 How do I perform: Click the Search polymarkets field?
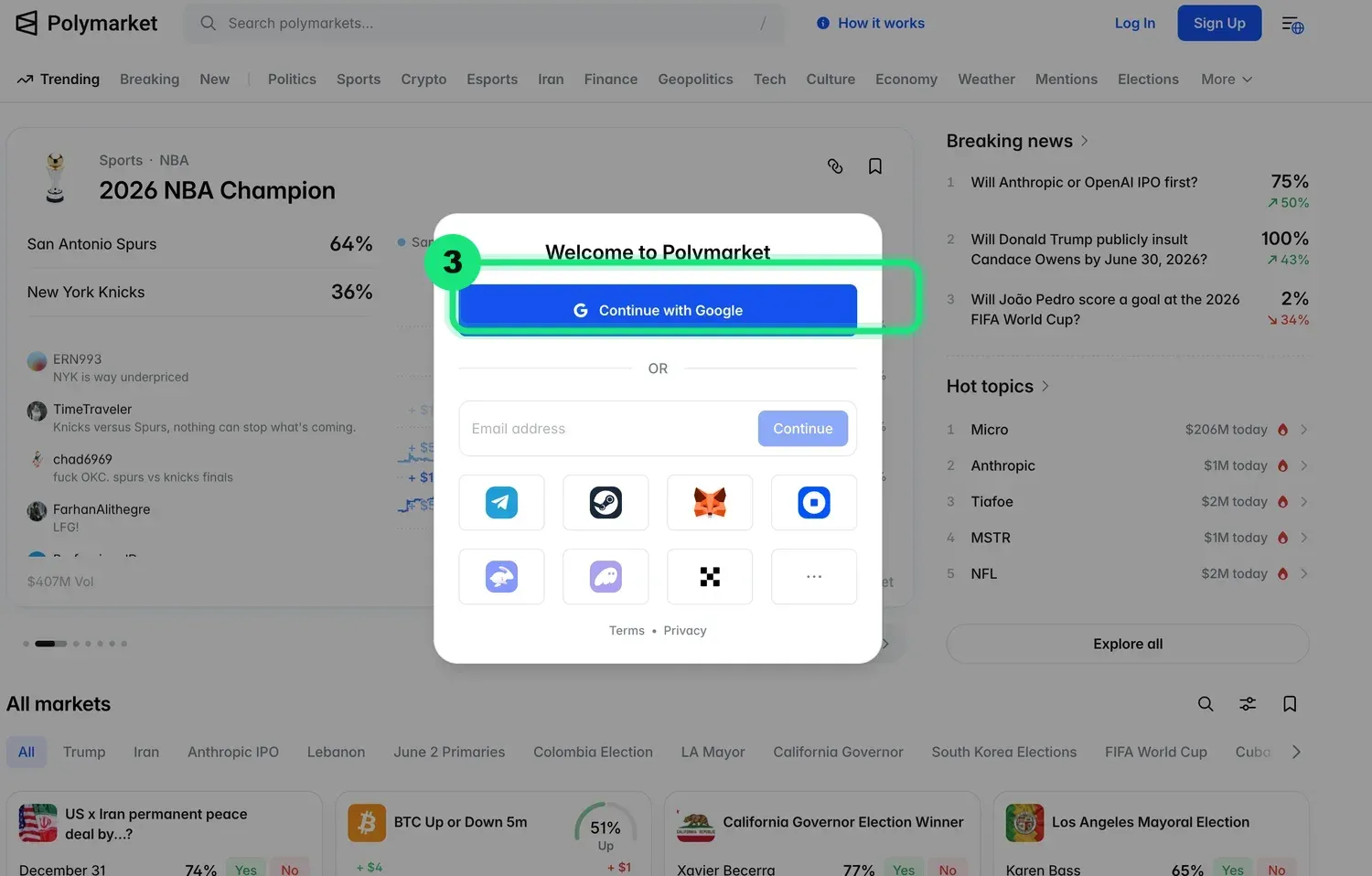[x=484, y=23]
